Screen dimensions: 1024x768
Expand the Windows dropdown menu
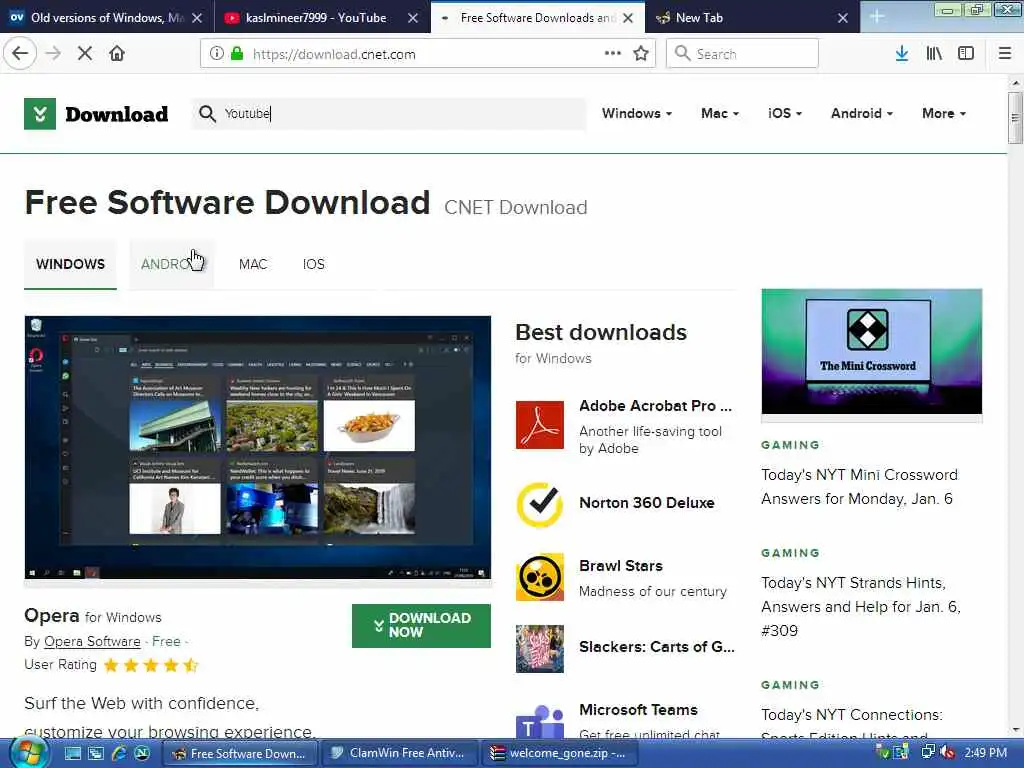[637, 113]
